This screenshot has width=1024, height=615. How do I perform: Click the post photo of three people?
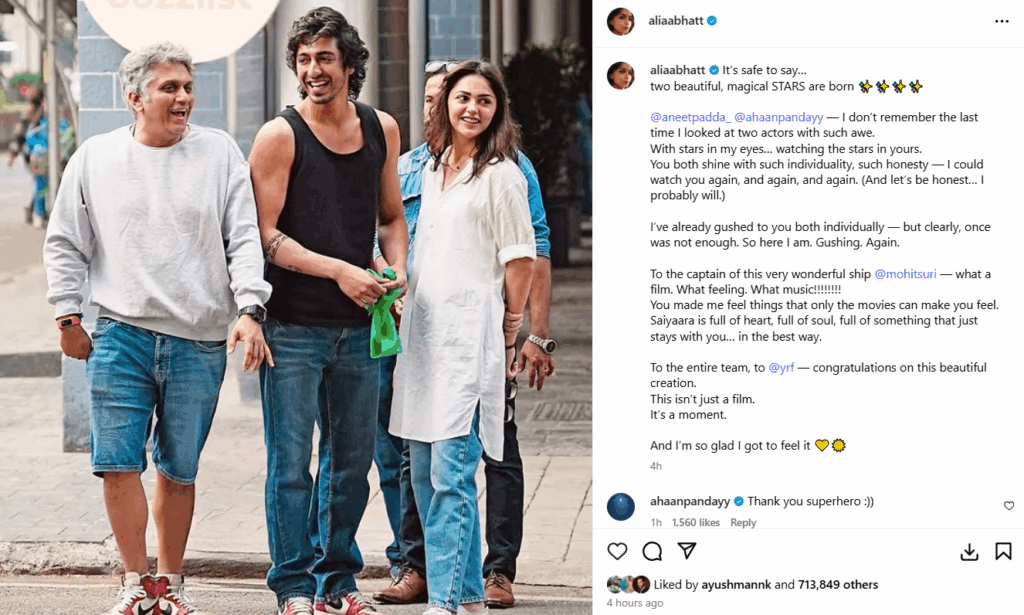click(296, 308)
